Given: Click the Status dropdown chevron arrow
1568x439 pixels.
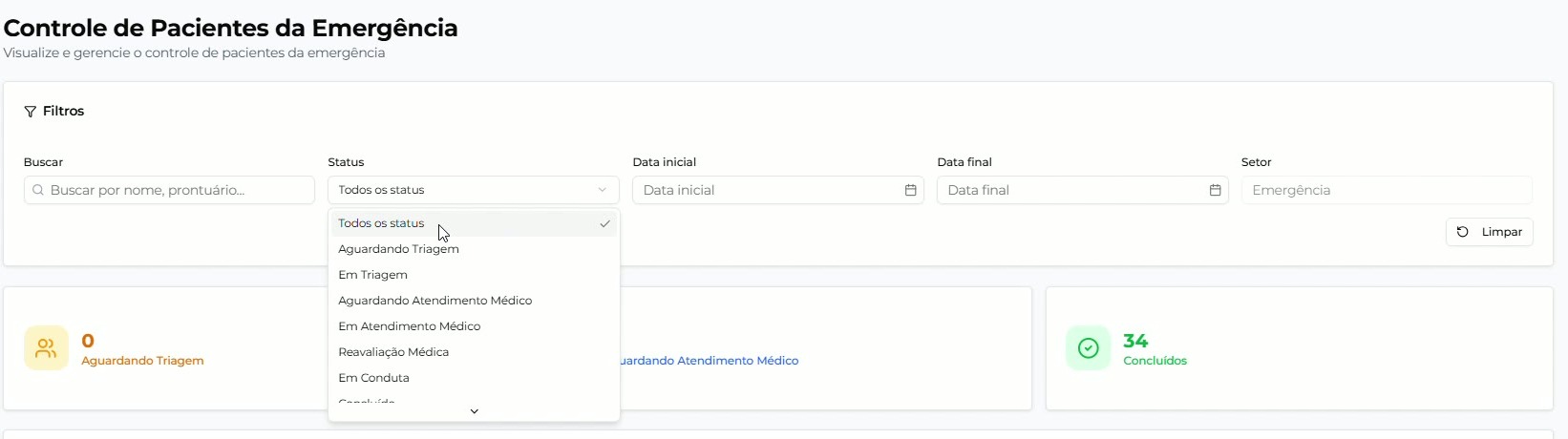Looking at the screenshot, I should (602, 190).
